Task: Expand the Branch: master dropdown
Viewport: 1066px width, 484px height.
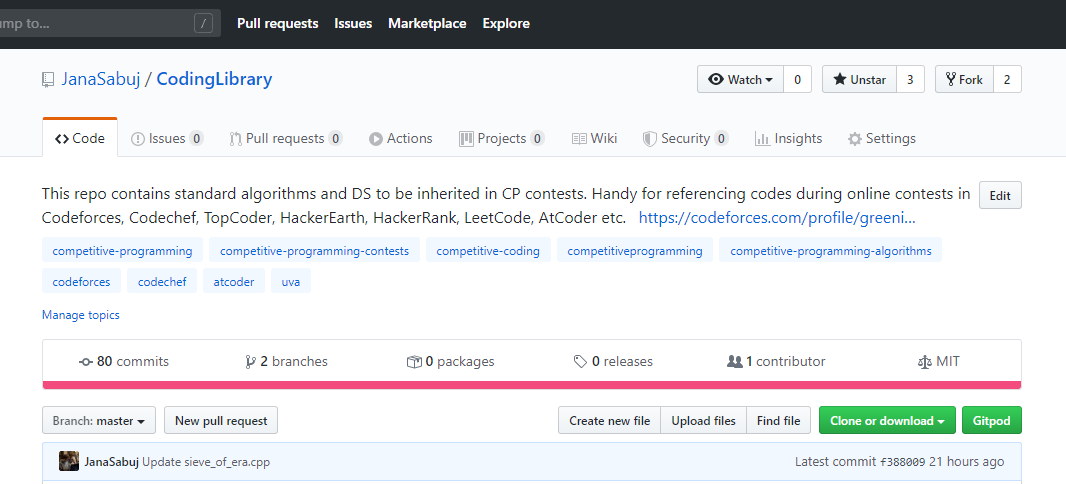Action: 99,421
